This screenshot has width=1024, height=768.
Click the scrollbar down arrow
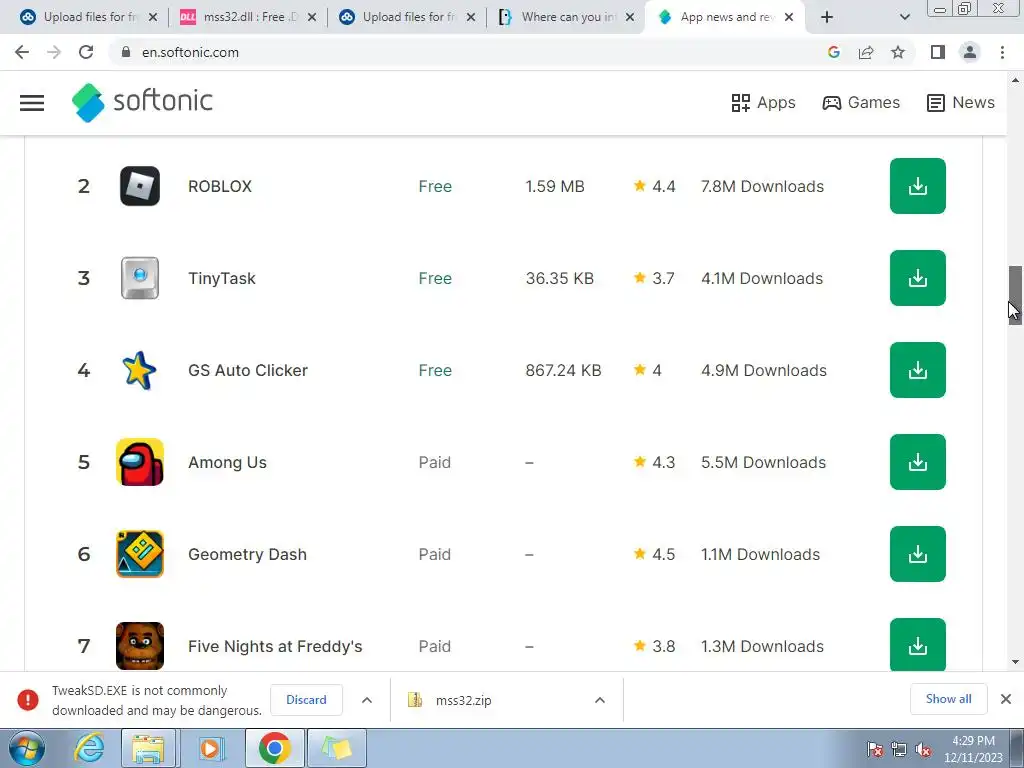1015,662
